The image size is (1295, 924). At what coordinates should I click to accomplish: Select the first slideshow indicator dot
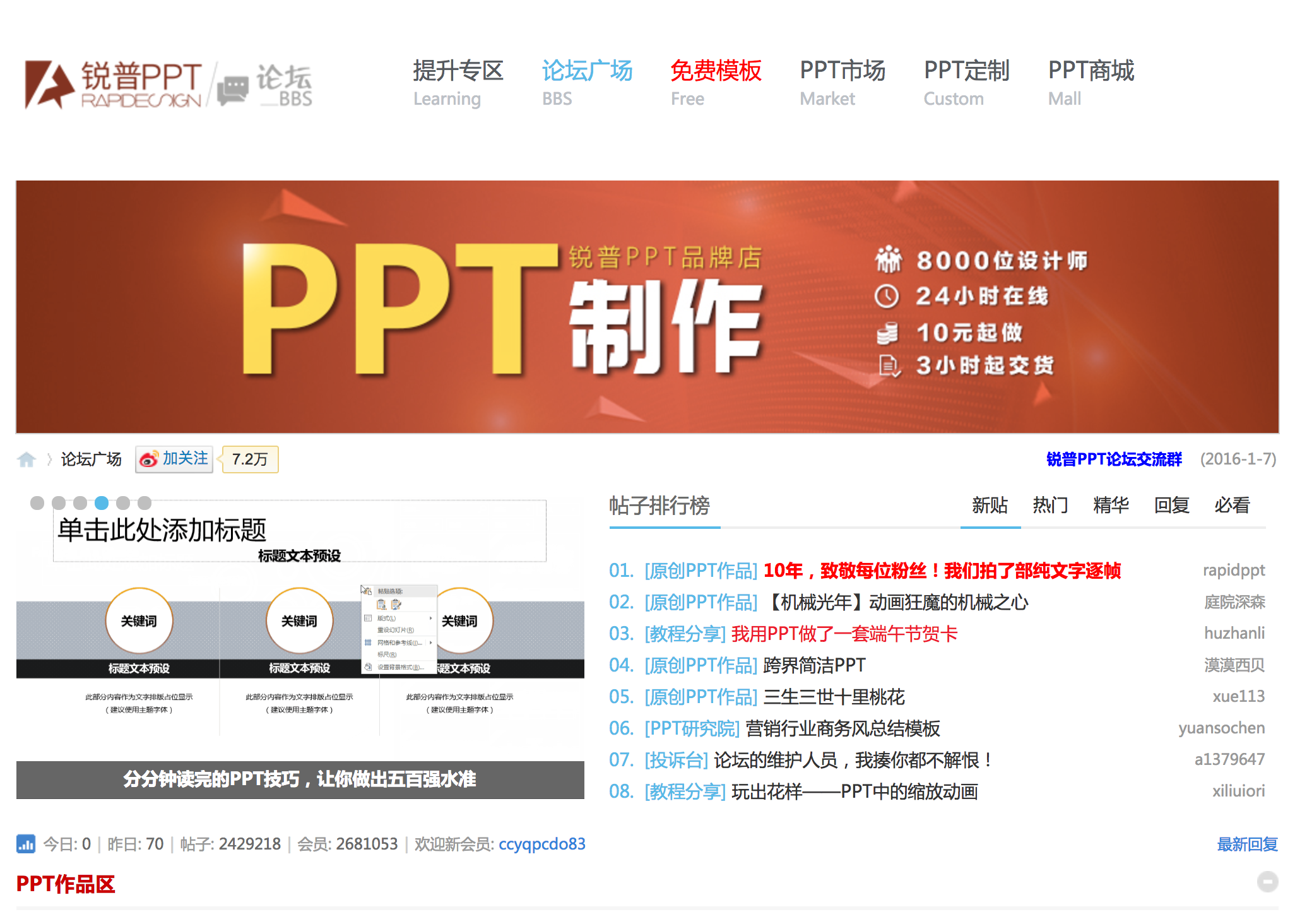[x=37, y=503]
